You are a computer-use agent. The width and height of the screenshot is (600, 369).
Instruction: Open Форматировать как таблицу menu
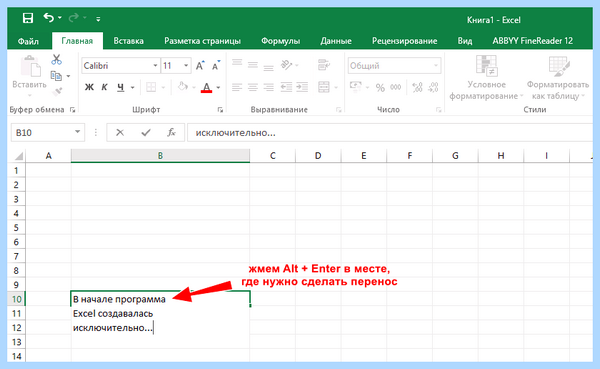pyautogui.click(x=558, y=78)
